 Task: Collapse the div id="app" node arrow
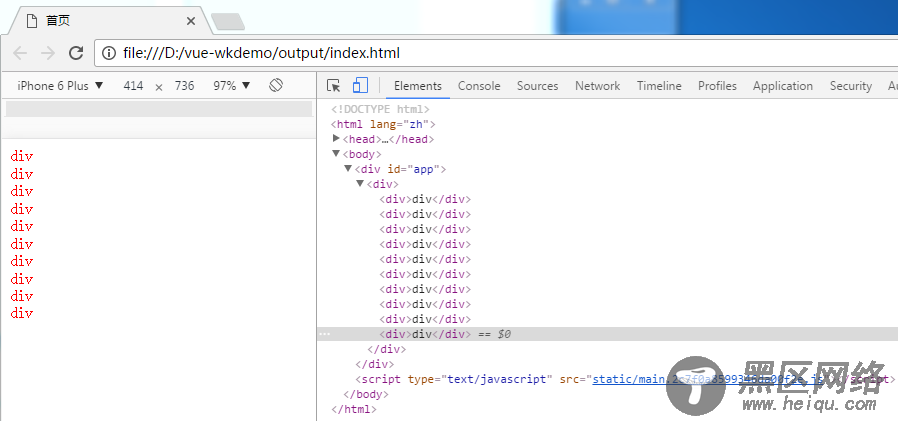348,168
